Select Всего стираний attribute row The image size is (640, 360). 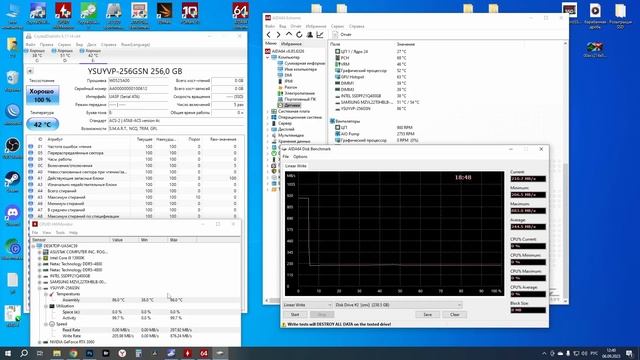(136, 191)
